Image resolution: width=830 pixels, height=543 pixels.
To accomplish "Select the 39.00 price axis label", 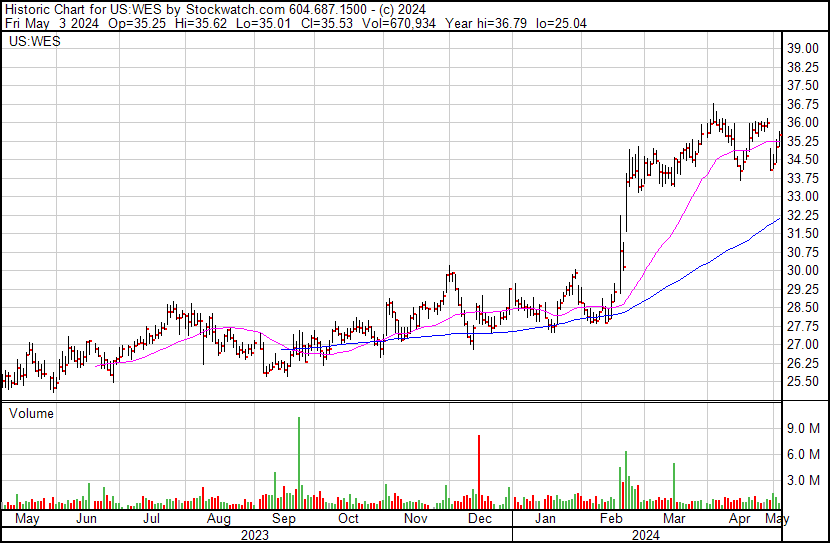I will pos(803,48).
